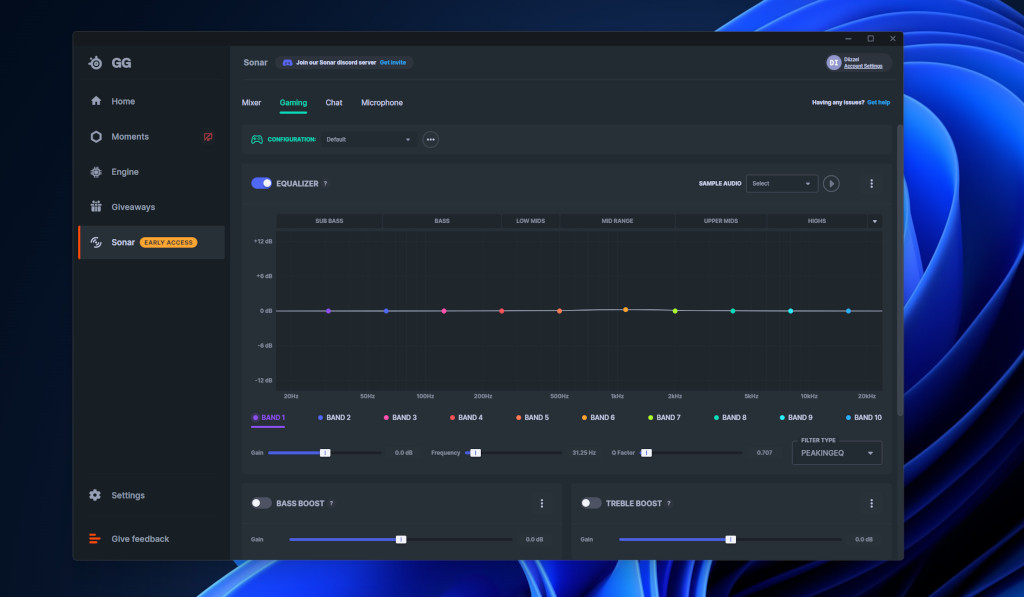Enable the Treble Boost toggle

tap(591, 503)
